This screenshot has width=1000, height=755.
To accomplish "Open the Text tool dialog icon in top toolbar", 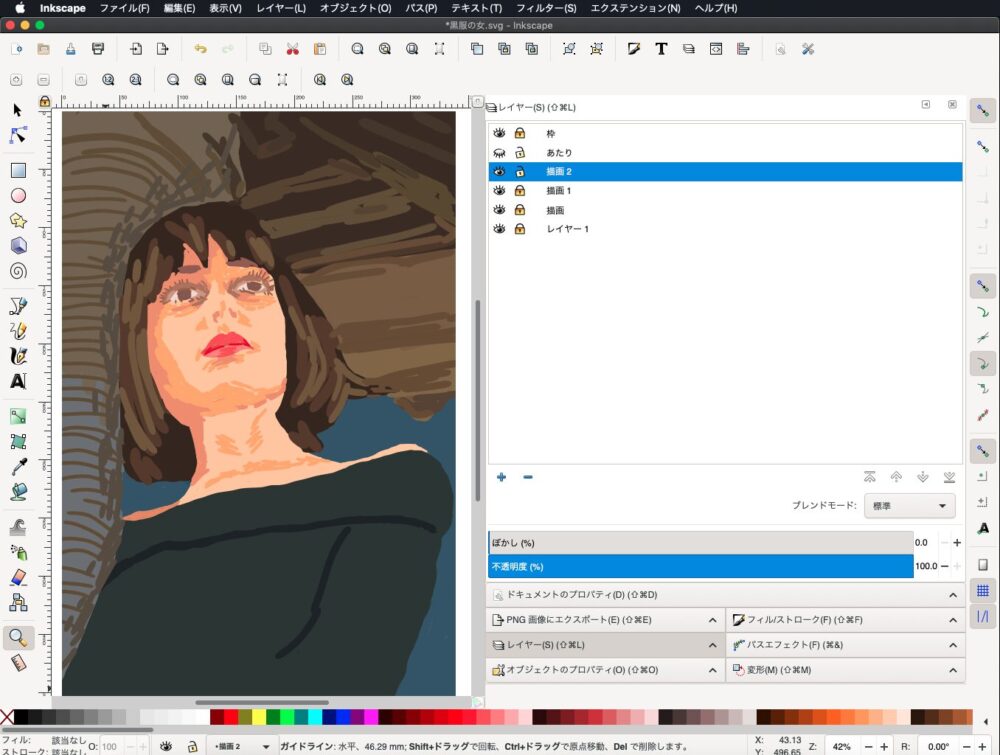I will point(661,48).
